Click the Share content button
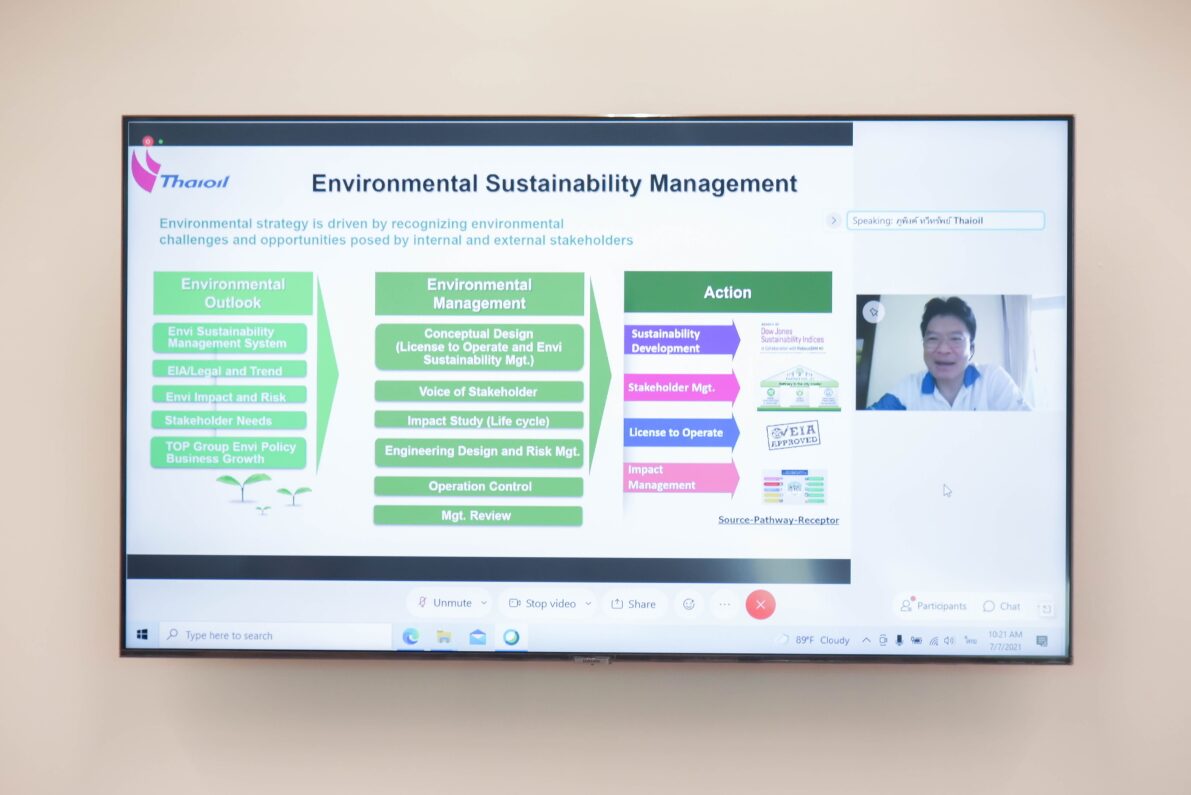Viewport: 1191px width, 795px height. point(633,604)
